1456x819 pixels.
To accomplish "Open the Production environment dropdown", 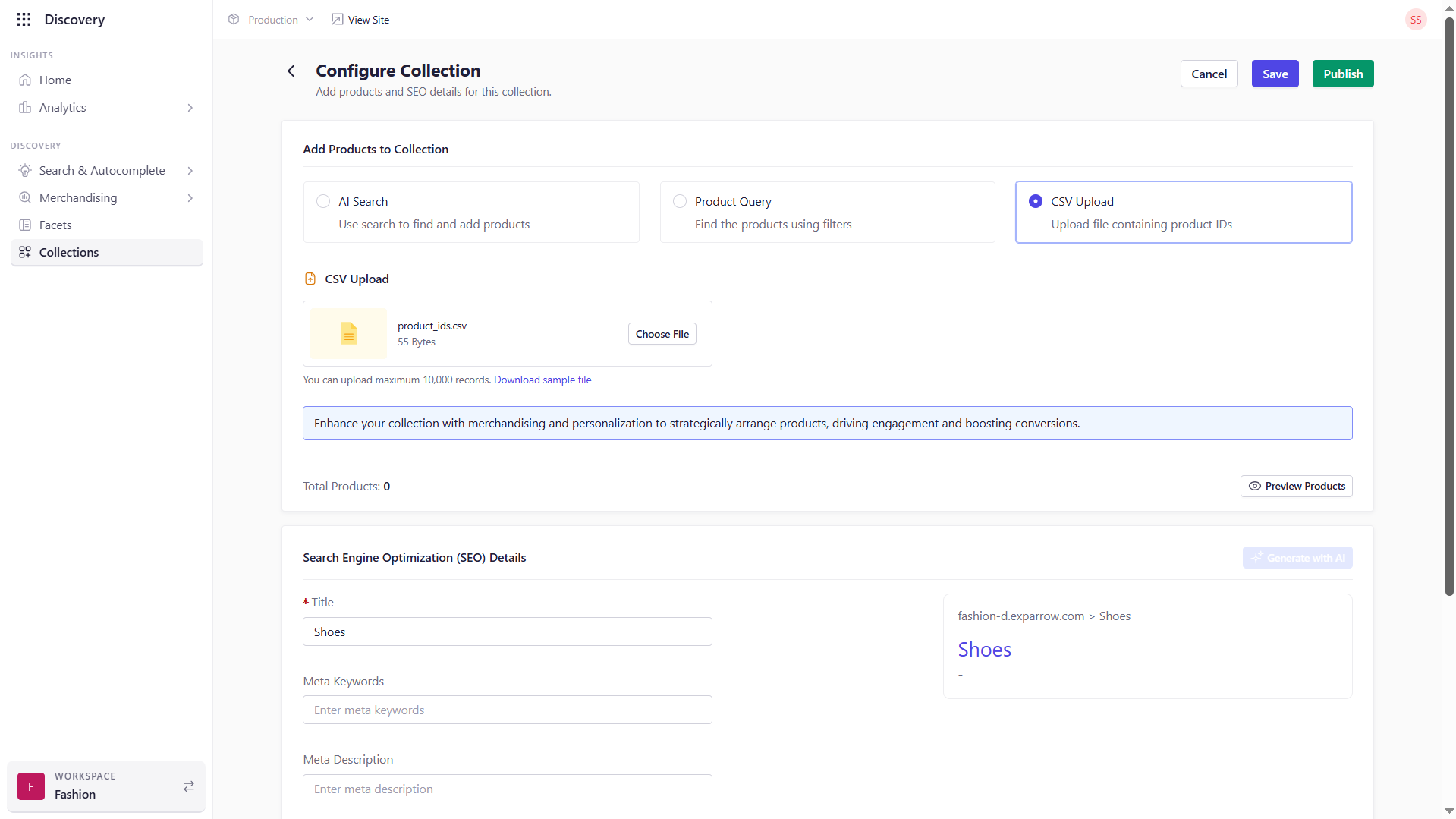I will [x=271, y=20].
